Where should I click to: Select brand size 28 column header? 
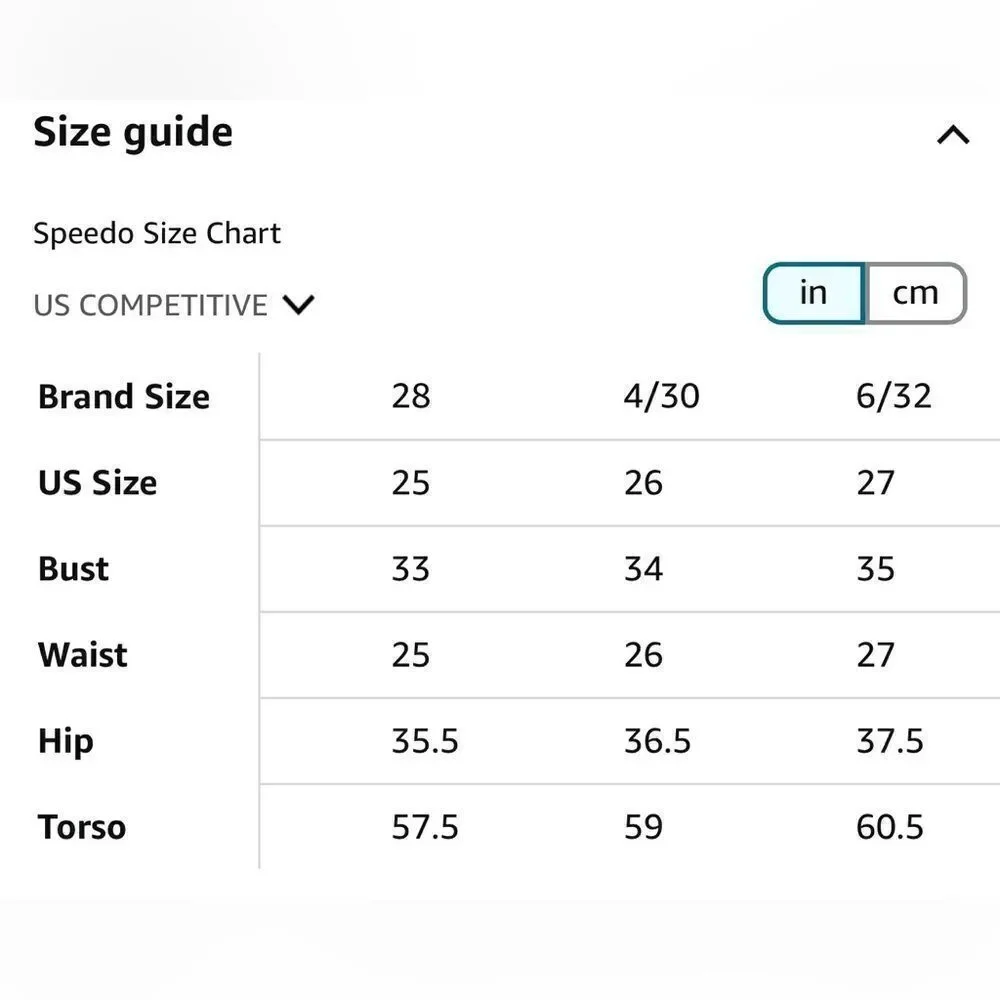[411, 396]
